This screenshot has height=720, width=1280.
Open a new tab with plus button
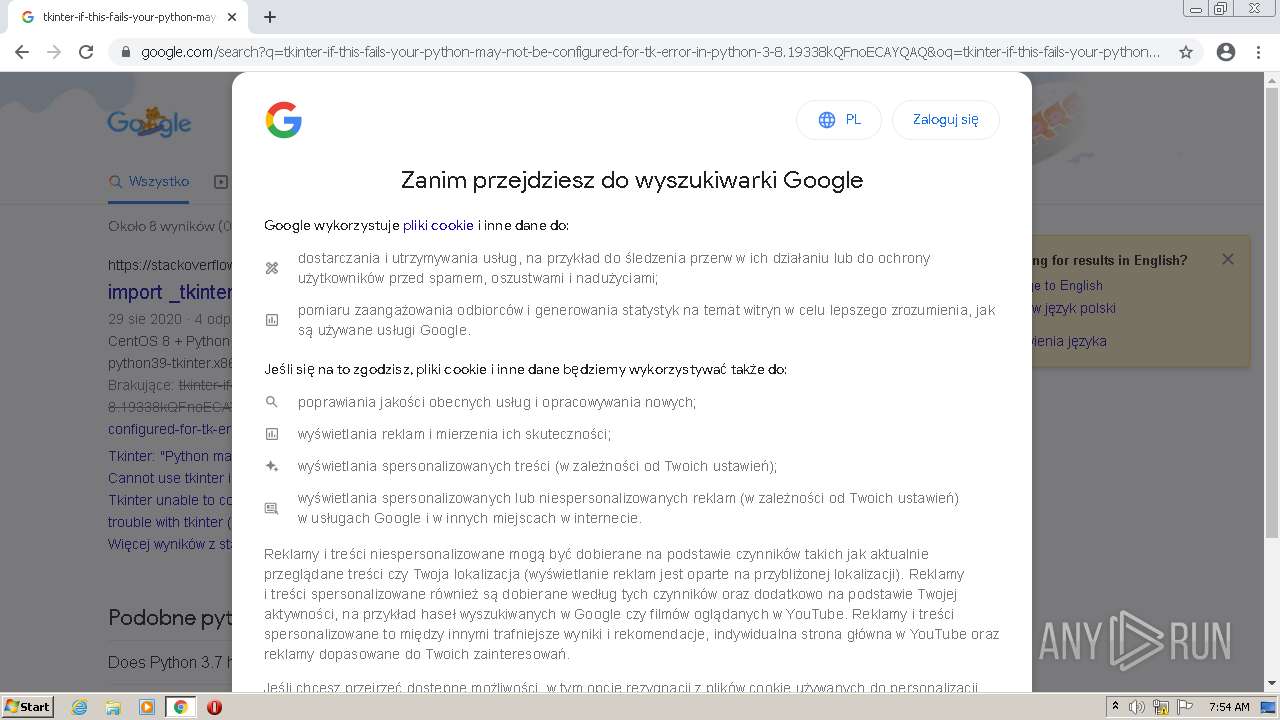(270, 17)
